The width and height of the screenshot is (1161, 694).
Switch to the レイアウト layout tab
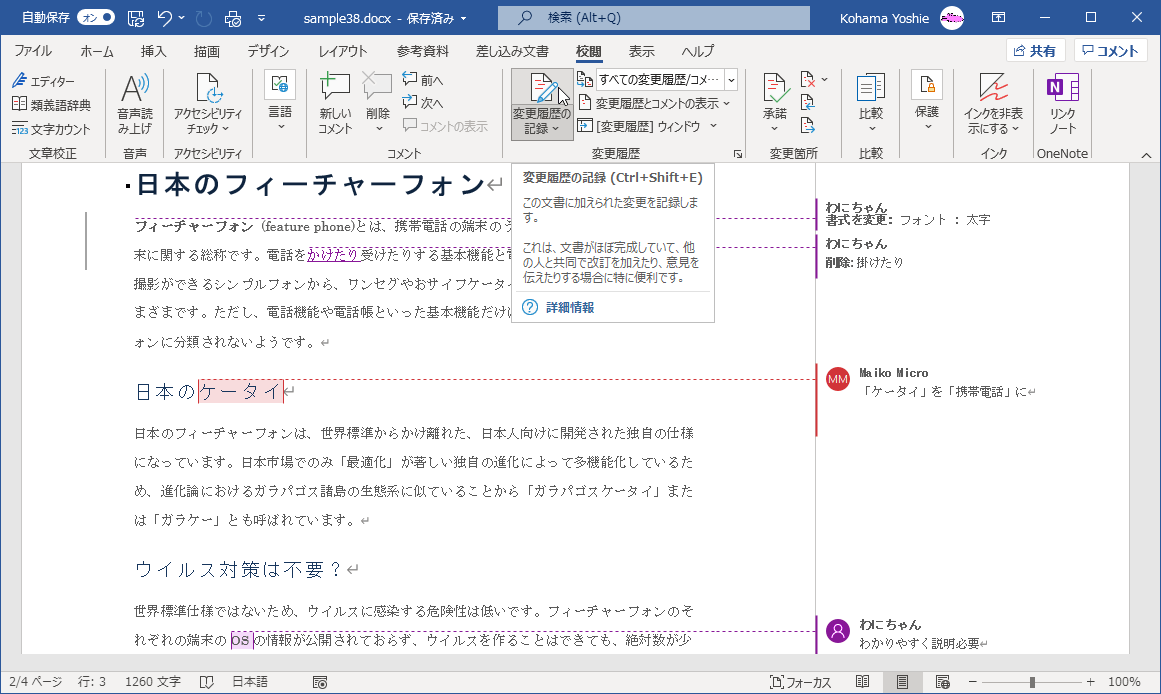pos(343,51)
